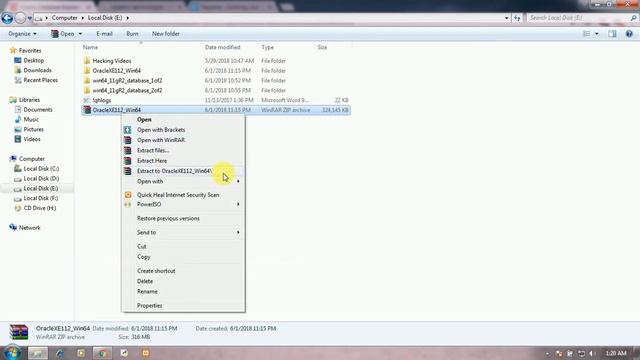Select win64_11gR2_database_2of2 folder
This screenshot has width=640, height=360.
[x=127, y=90]
